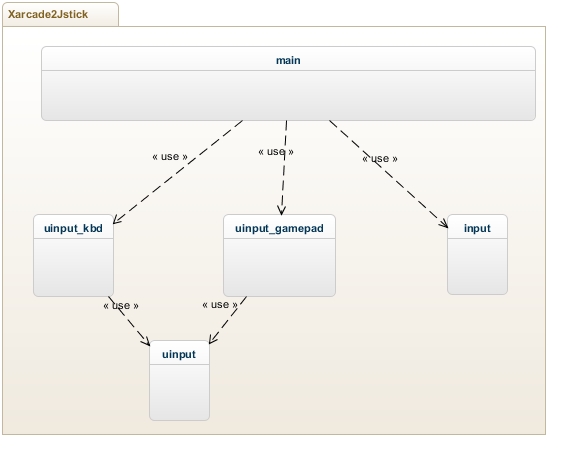Click the main class title
The image size is (565, 454).
point(288,60)
